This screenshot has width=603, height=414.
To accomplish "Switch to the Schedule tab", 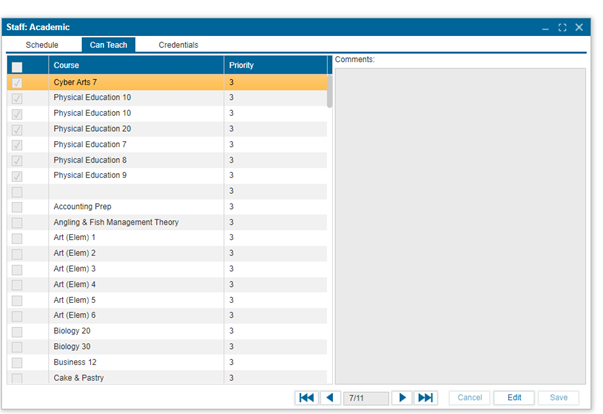I will pos(42,45).
